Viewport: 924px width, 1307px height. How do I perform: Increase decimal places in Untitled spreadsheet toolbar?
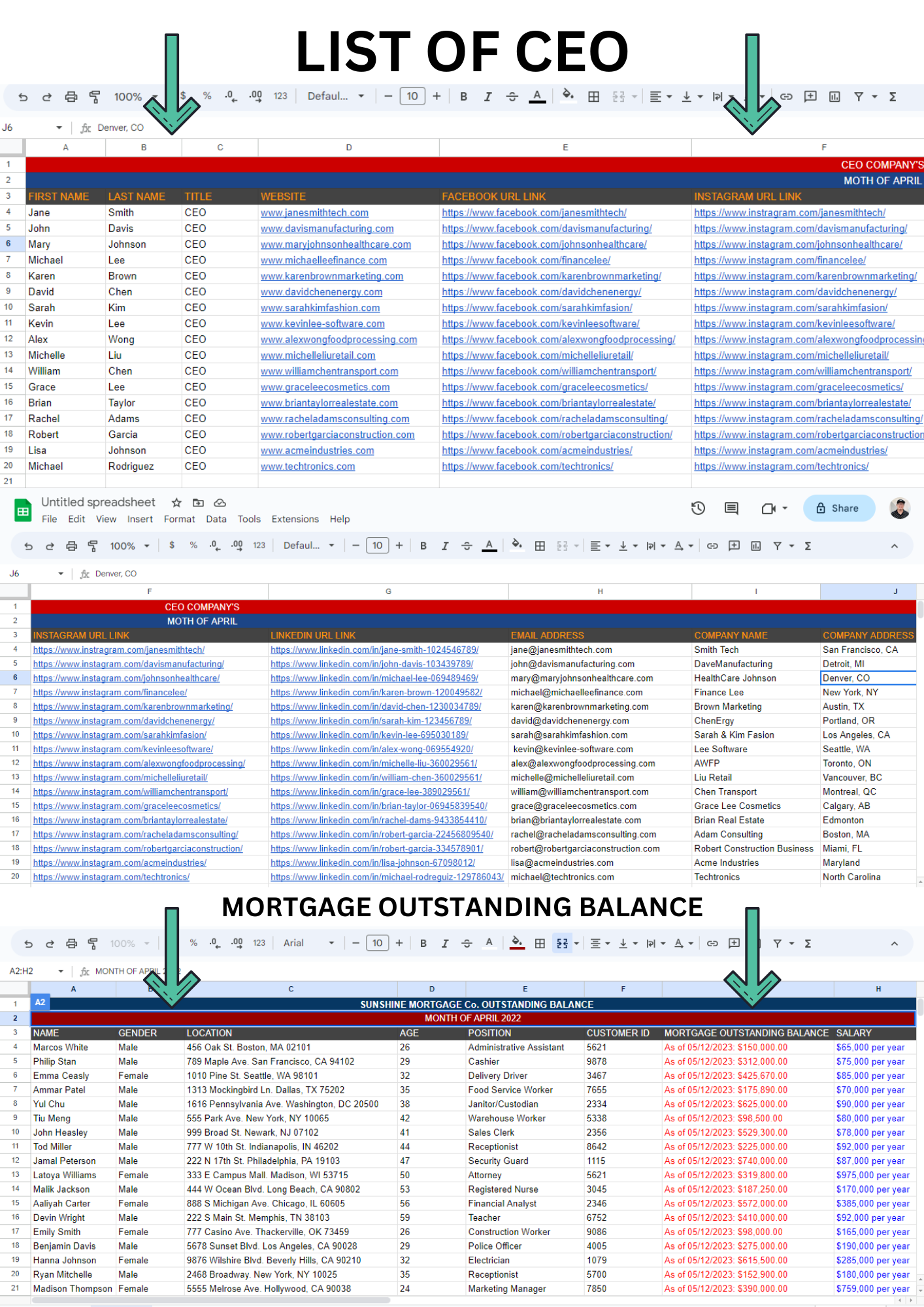(x=237, y=545)
